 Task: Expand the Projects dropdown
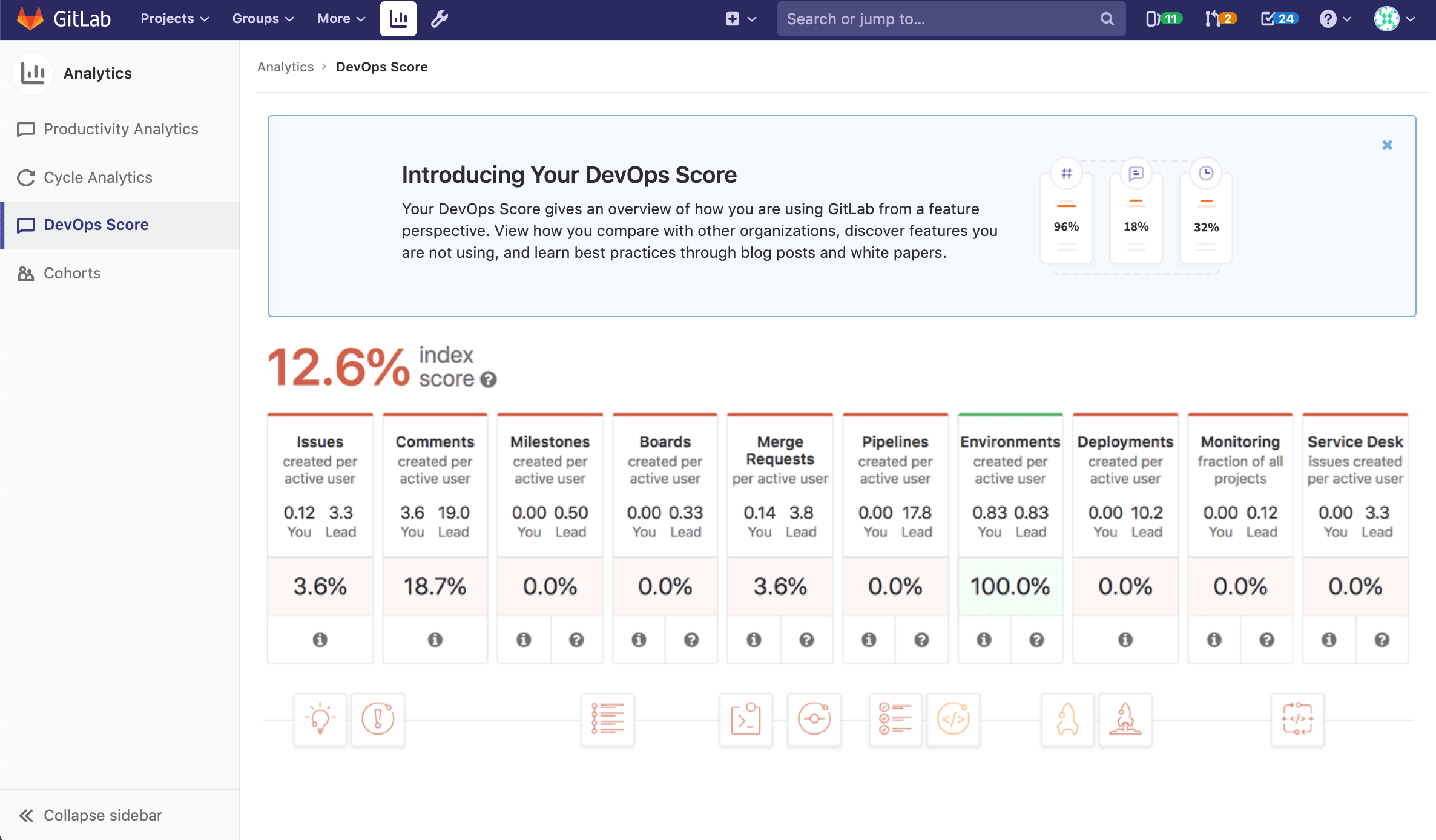pyautogui.click(x=174, y=19)
